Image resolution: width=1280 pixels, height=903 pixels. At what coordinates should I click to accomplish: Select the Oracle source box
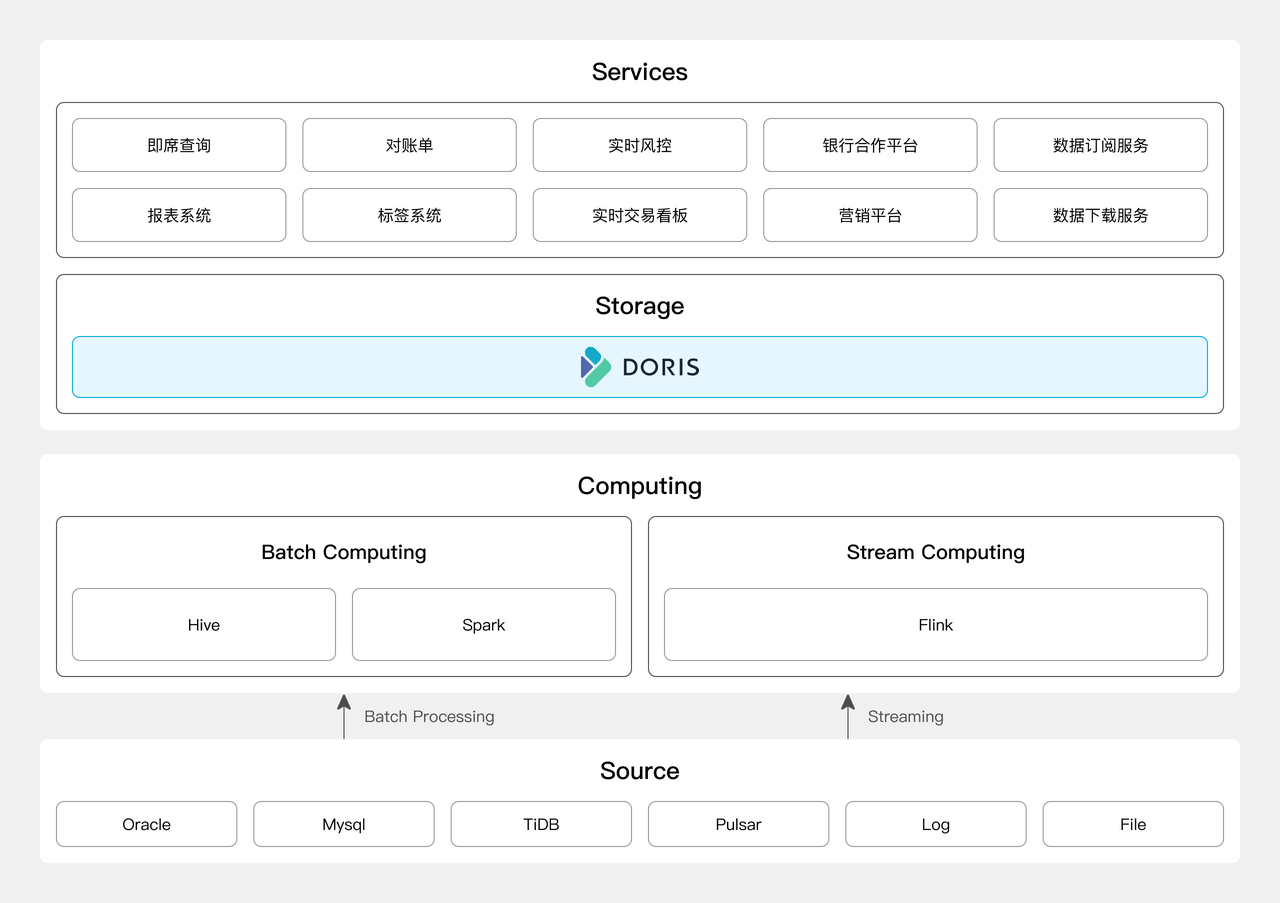pyautogui.click(x=147, y=824)
